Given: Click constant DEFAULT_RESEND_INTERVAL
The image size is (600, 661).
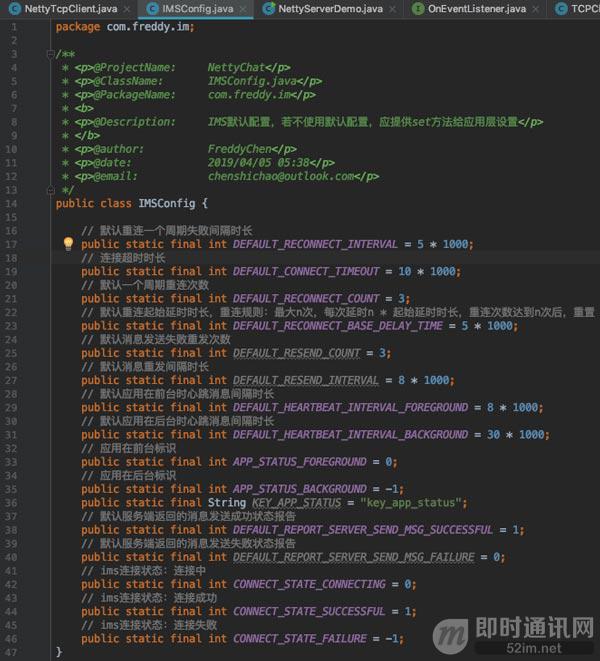Looking at the screenshot, I should pyautogui.click(x=306, y=380).
